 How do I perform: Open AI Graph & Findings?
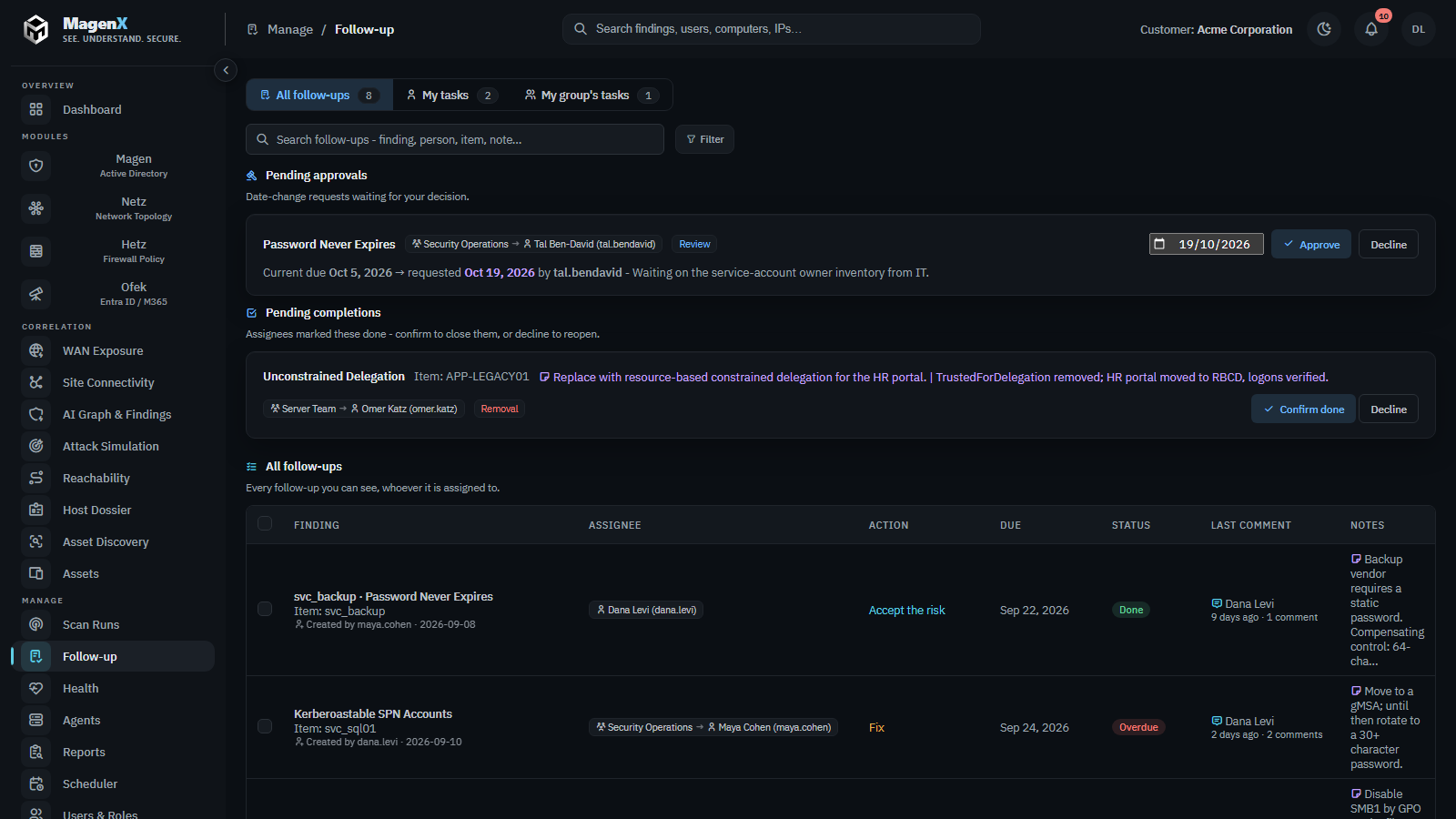(113, 414)
